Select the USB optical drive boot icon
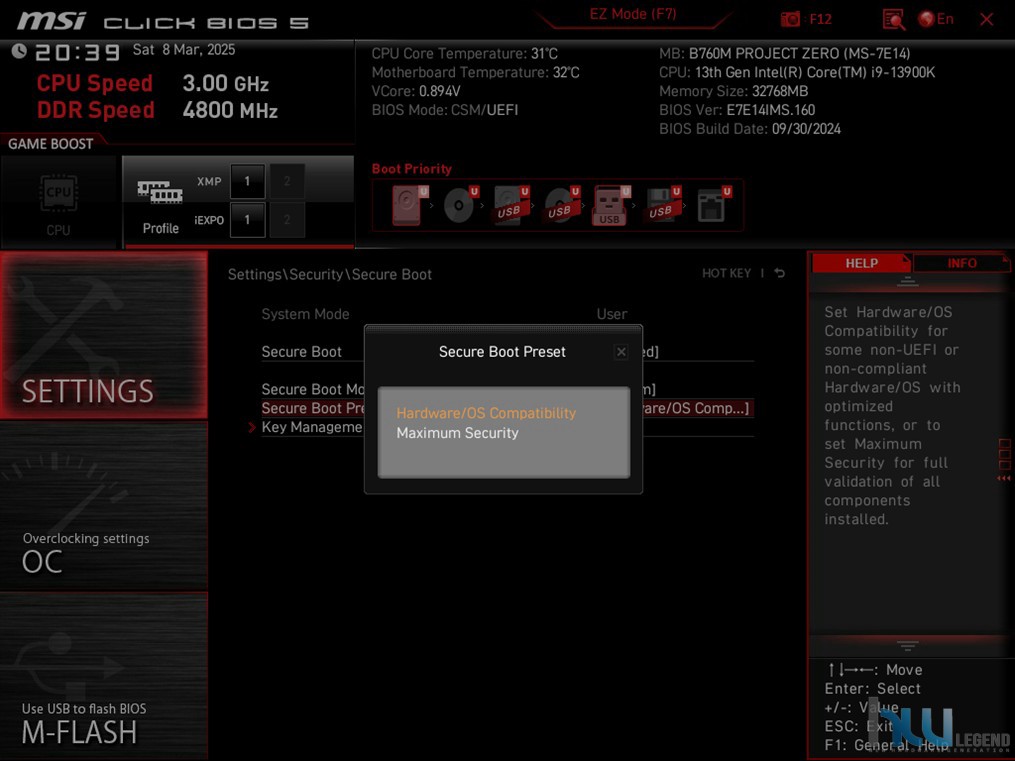 (561, 205)
